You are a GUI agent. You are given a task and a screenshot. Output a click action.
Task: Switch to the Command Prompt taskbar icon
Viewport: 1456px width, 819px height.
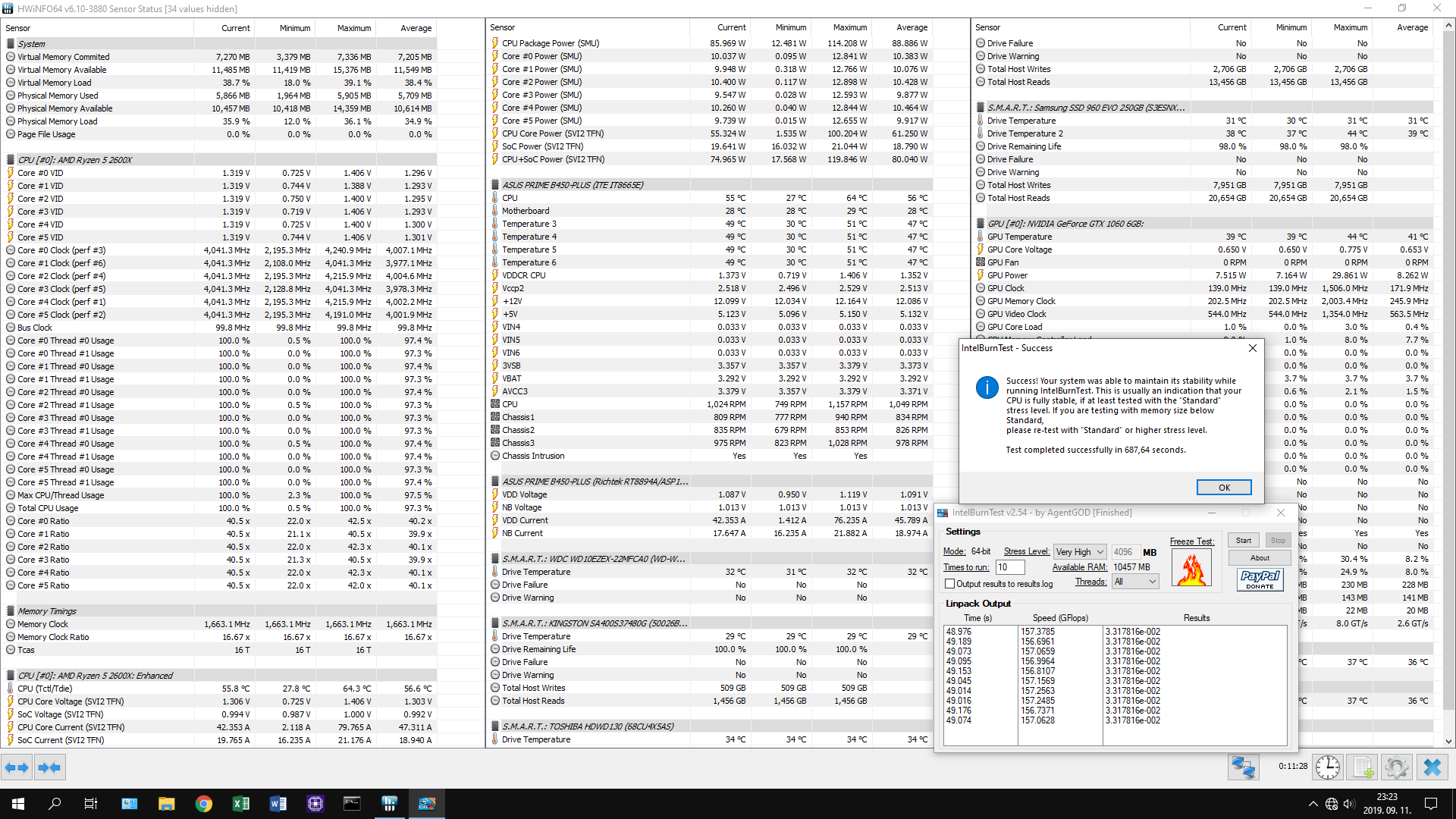[x=352, y=804]
